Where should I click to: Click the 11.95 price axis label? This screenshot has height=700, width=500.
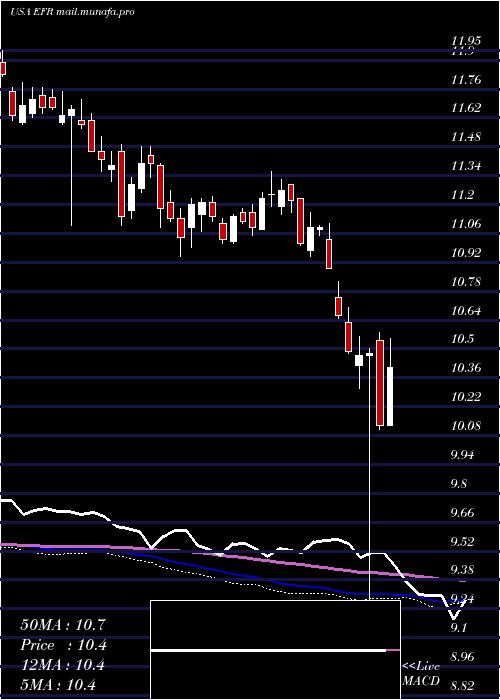[466, 41]
